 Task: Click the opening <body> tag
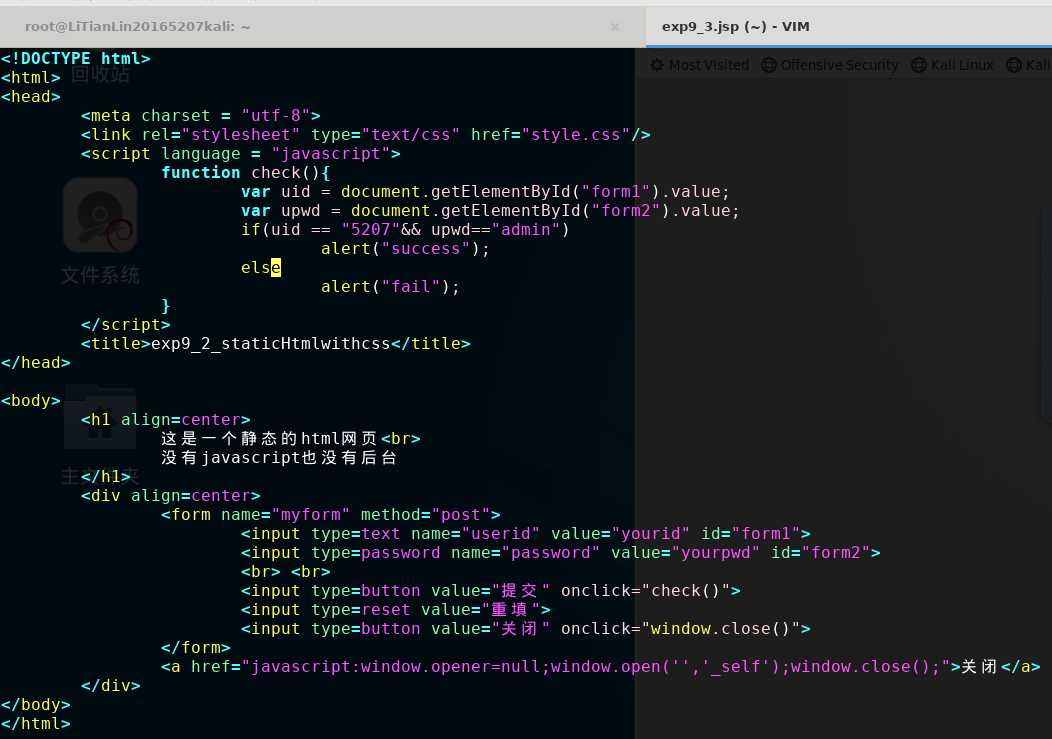click(x=31, y=401)
